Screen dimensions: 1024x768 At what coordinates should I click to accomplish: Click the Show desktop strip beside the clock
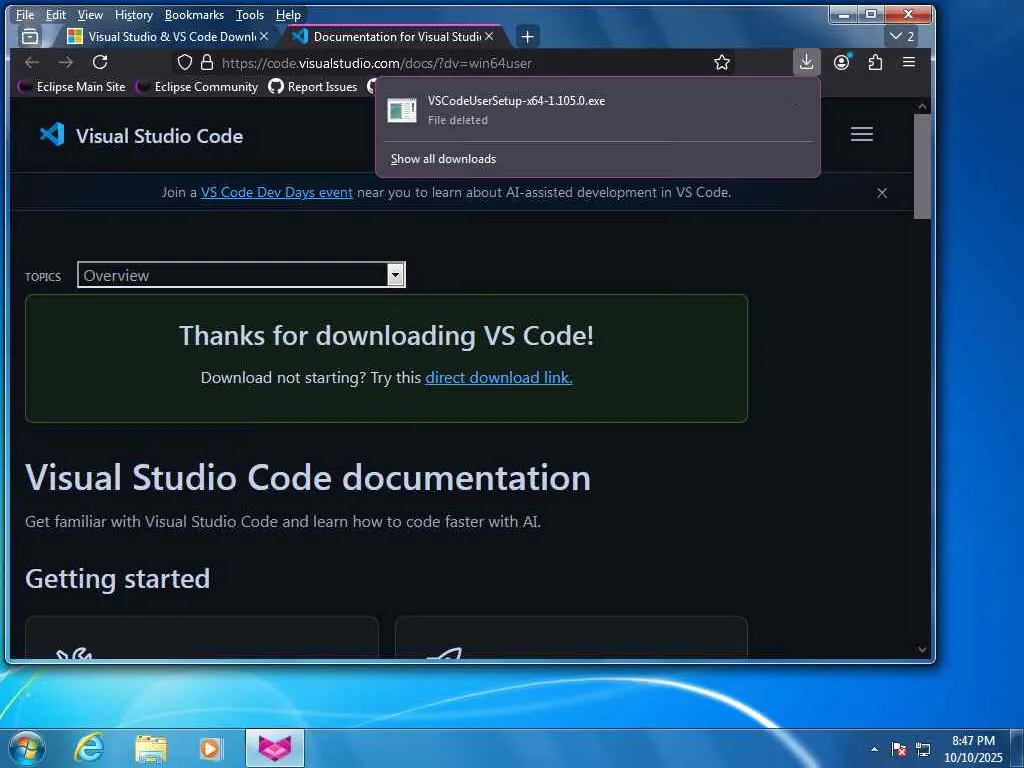[x=1018, y=748]
